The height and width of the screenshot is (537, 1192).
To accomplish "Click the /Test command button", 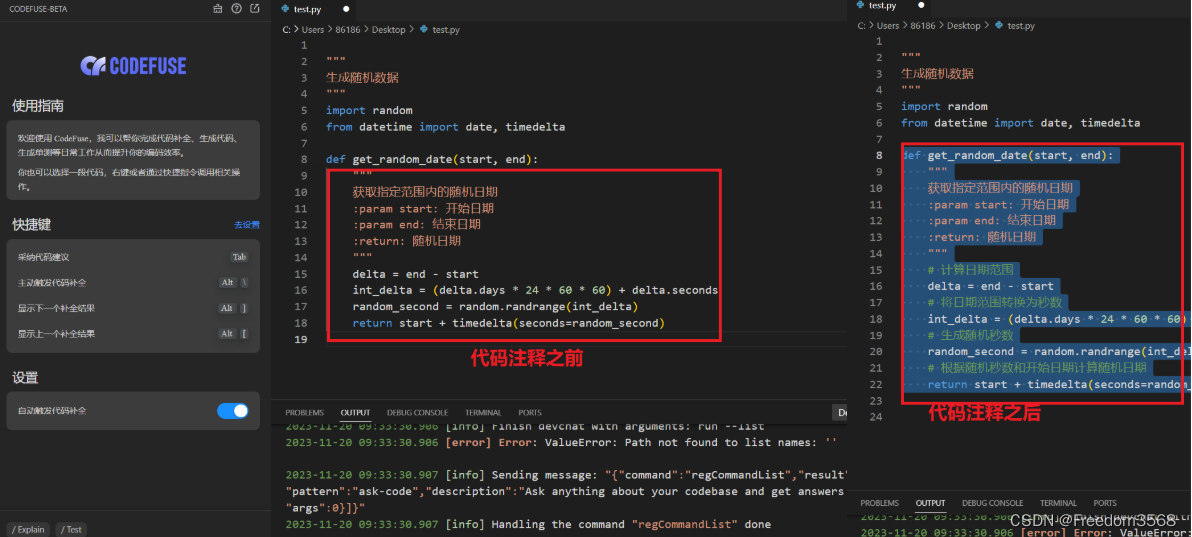I will tap(71, 529).
